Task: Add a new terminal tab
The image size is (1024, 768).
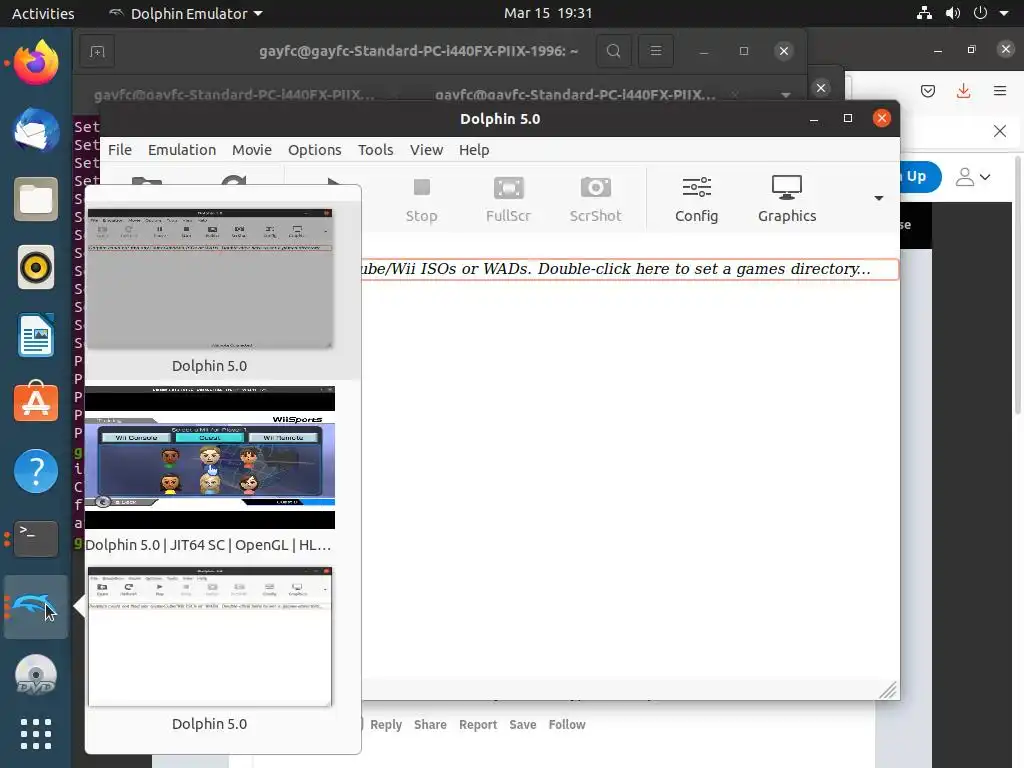Action: (x=97, y=52)
